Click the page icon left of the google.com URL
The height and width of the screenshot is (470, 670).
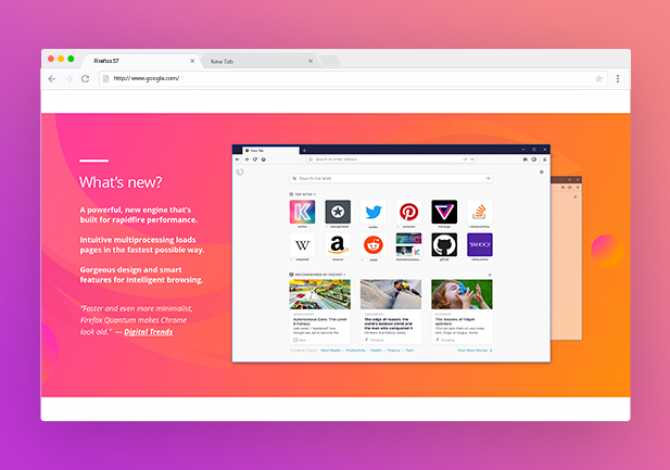[106, 79]
